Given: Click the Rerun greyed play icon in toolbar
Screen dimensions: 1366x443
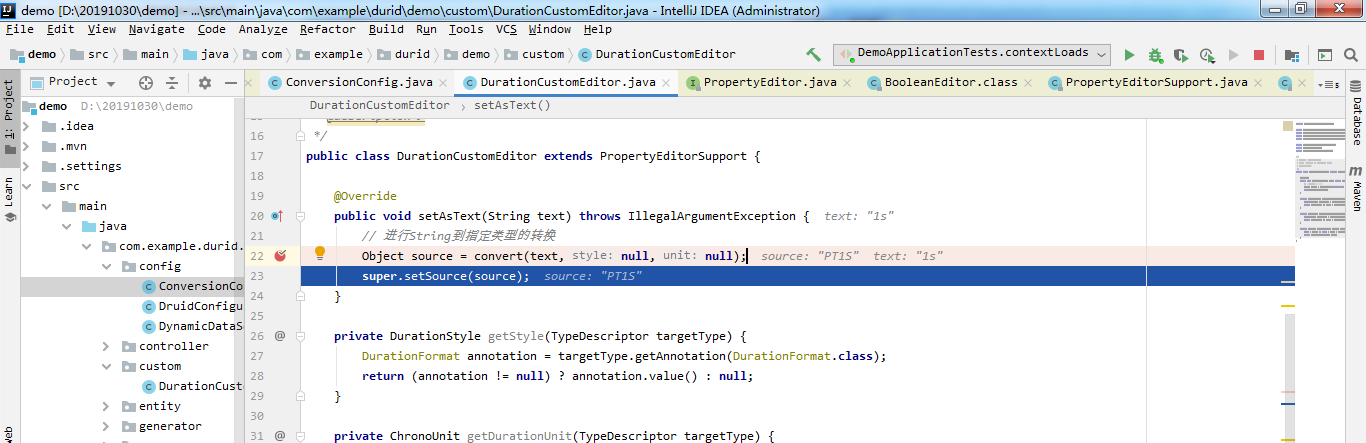Looking at the screenshot, I should [x=1233, y=55].
